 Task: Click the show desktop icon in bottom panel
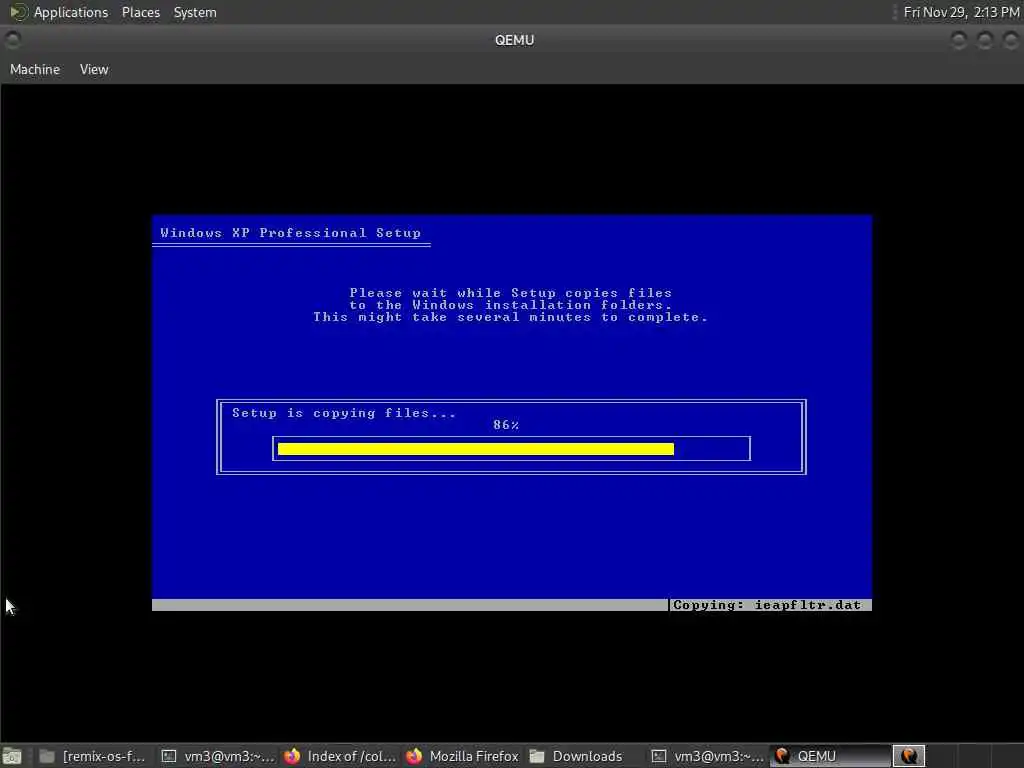click(x=12, y=756)
